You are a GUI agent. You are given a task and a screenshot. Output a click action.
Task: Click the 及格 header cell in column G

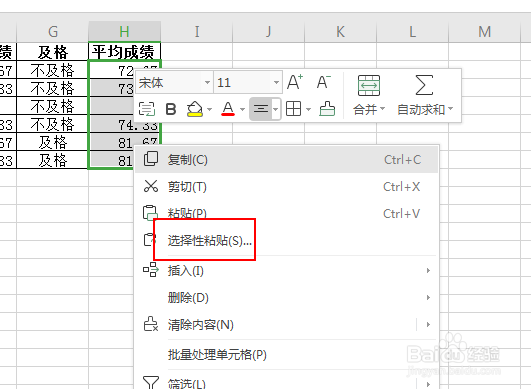(52, 52)
